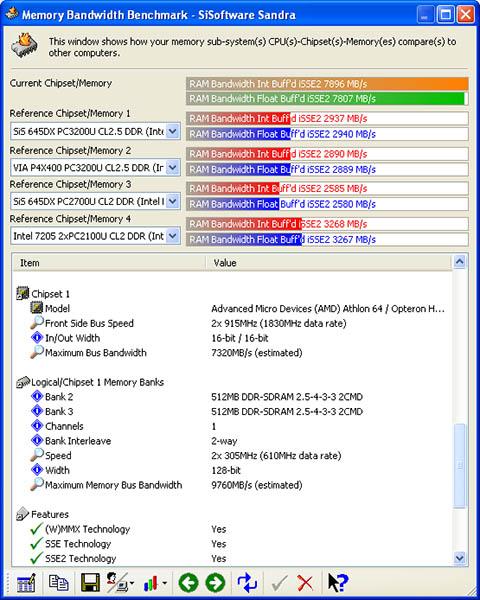Click the Item column header
Image resolution: width=480 pixels, height=600 pixels.
click(x=109, y=263)
